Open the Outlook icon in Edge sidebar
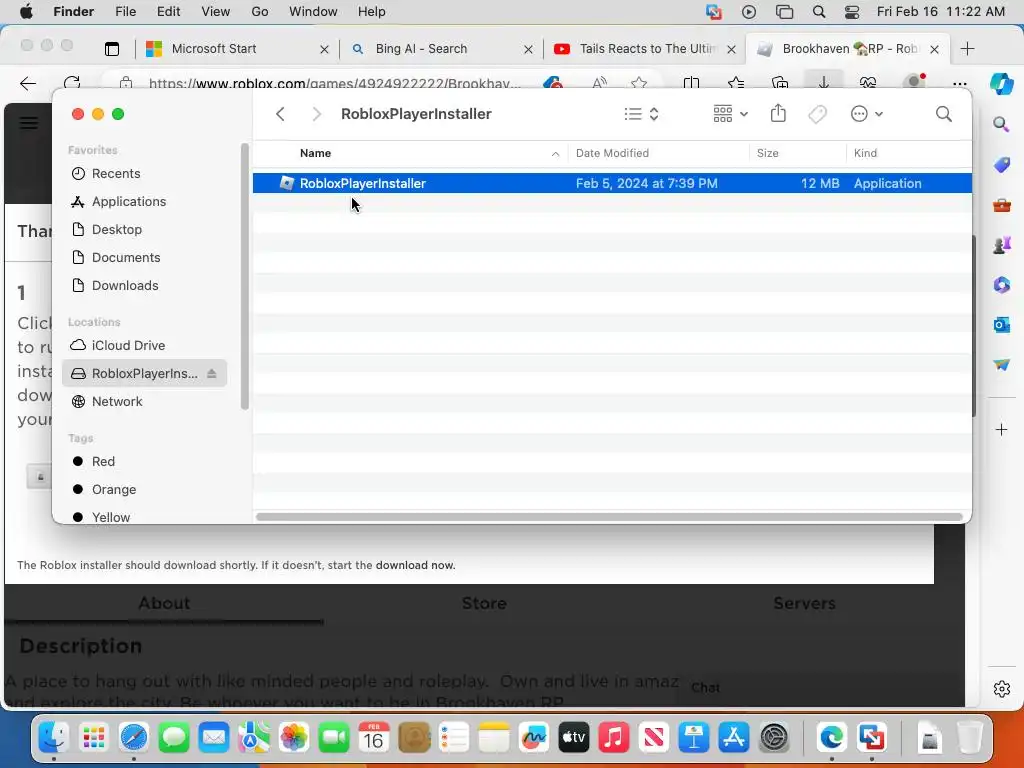1024x768 pixels. click(1001, 325)
